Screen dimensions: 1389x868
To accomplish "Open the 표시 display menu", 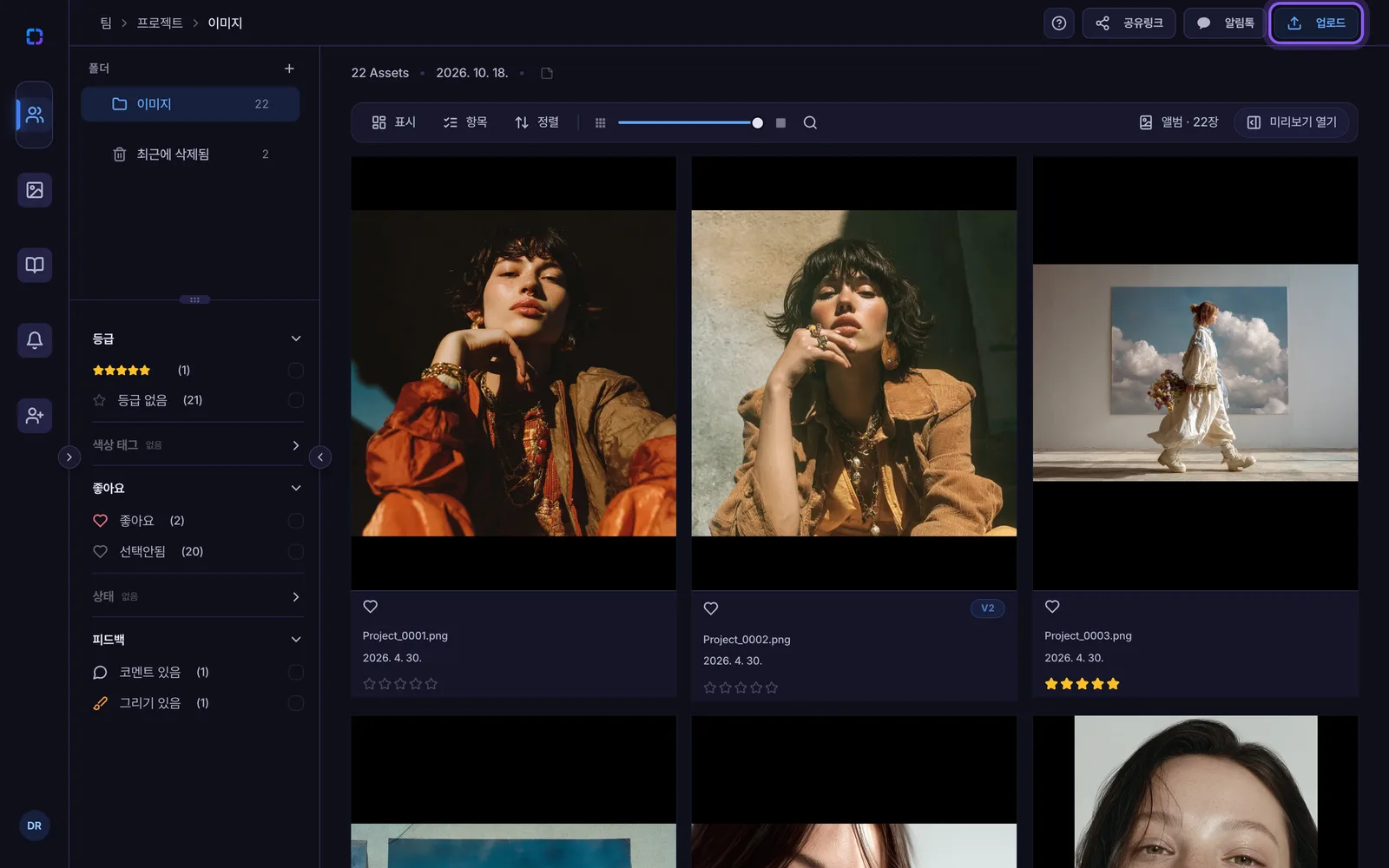I will tap(394, 122).
